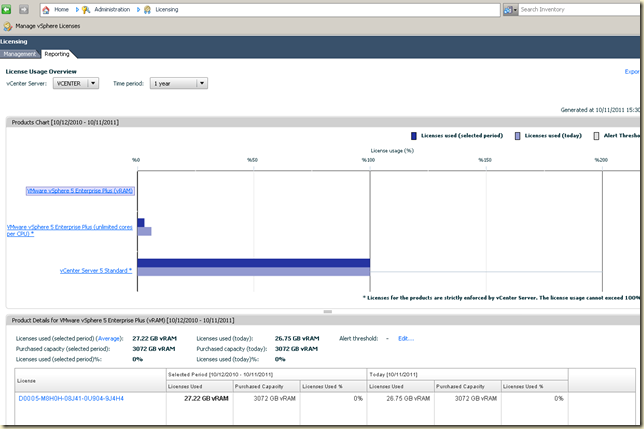The width and height of the screenshot is (644, 429).
Task: Click the selected period Purchased Capacity header
Action: click(266, 386)
